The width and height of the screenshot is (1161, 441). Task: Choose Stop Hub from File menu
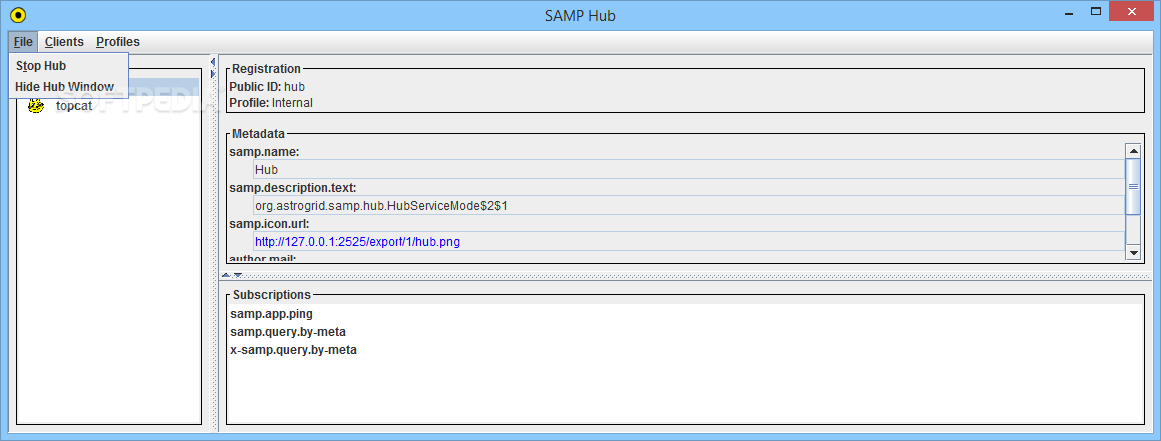pyautogui.click(x=69, y=66)
